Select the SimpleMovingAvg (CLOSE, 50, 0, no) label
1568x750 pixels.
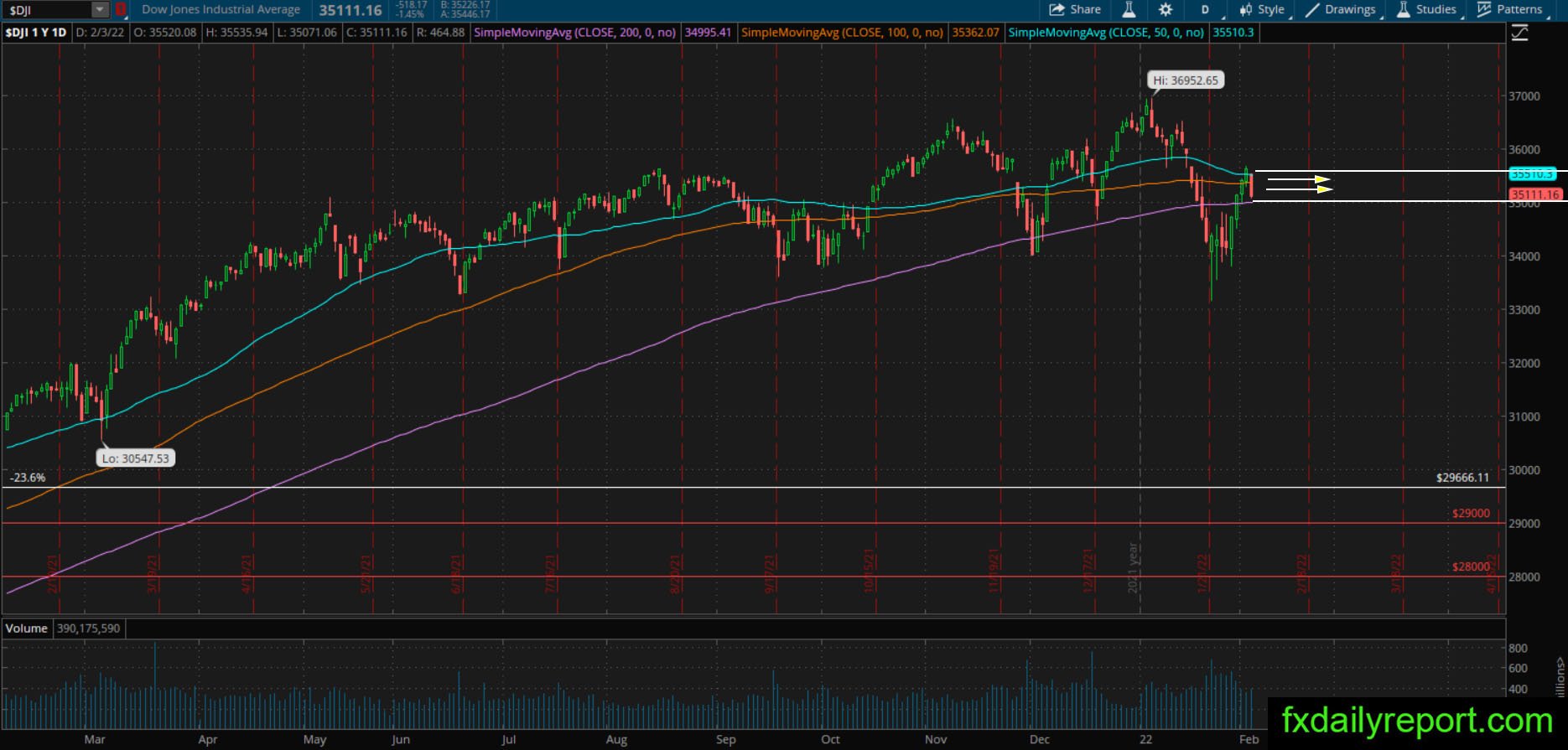[1106, 33]
